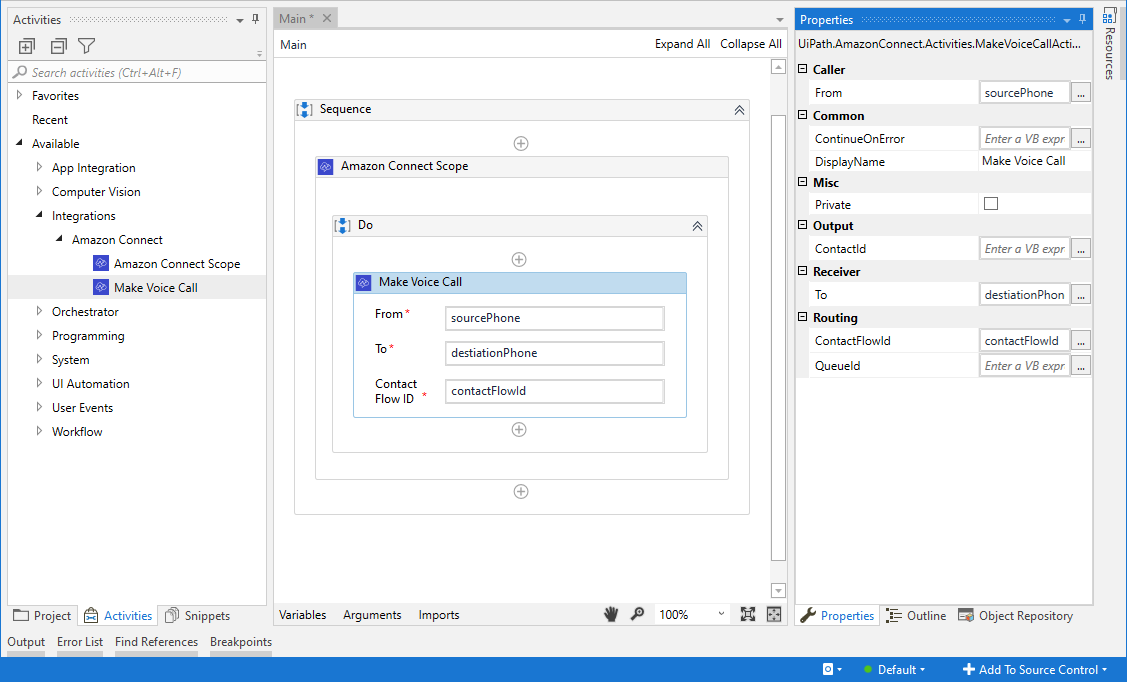The height and width of the screenshot is (682, 1127).
Task: Add activity plus icon above Make Voice Call
Action: (x=519, y=259)
